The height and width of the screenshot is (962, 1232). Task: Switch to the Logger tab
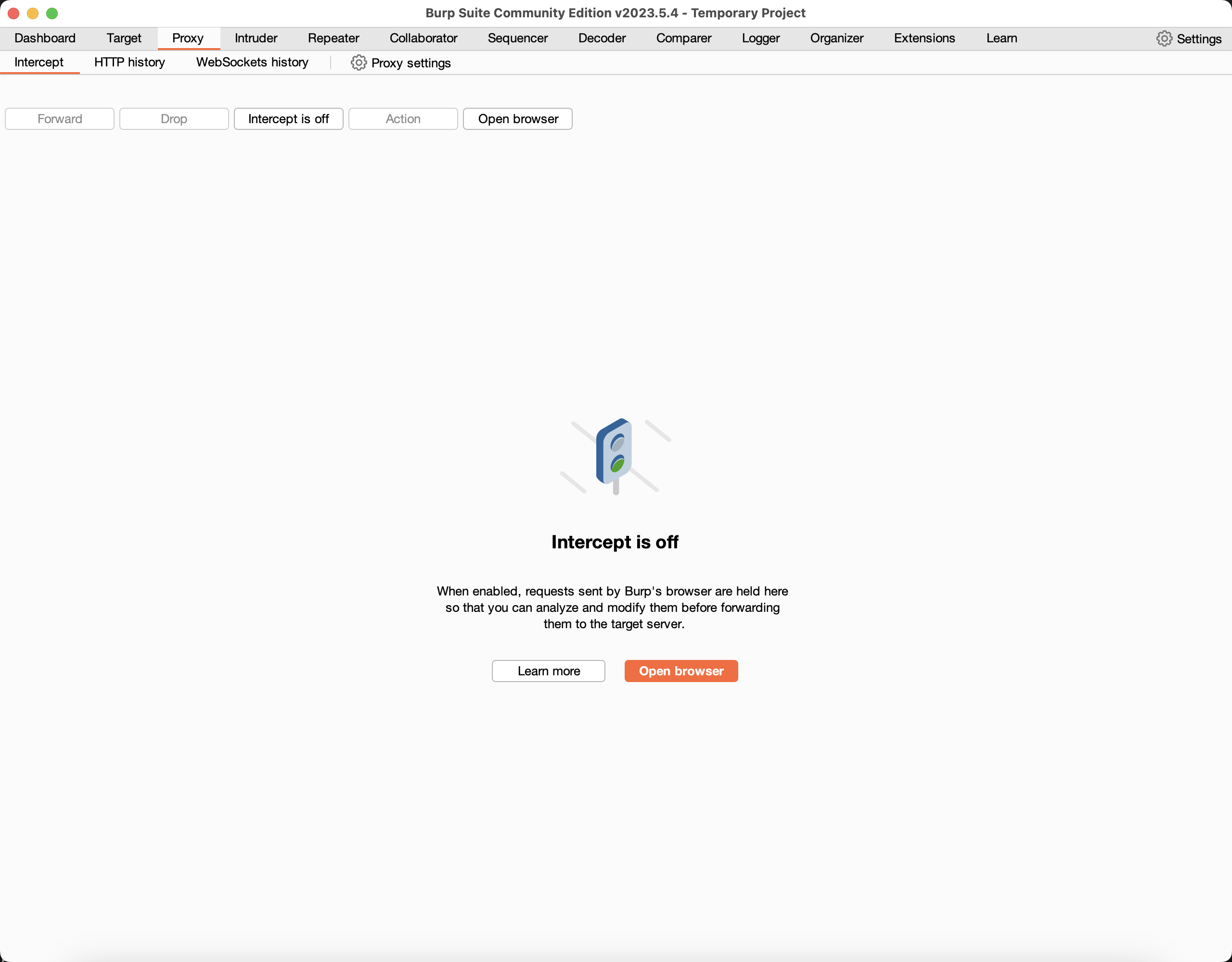coord(760,38)
